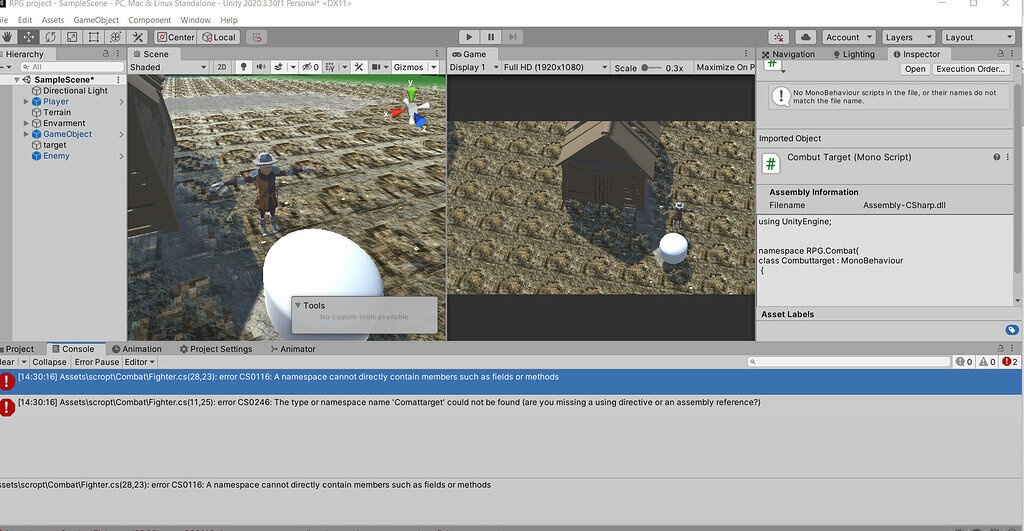Click Maximize On Play
The image size is (1024, 531).
point(724,67)
